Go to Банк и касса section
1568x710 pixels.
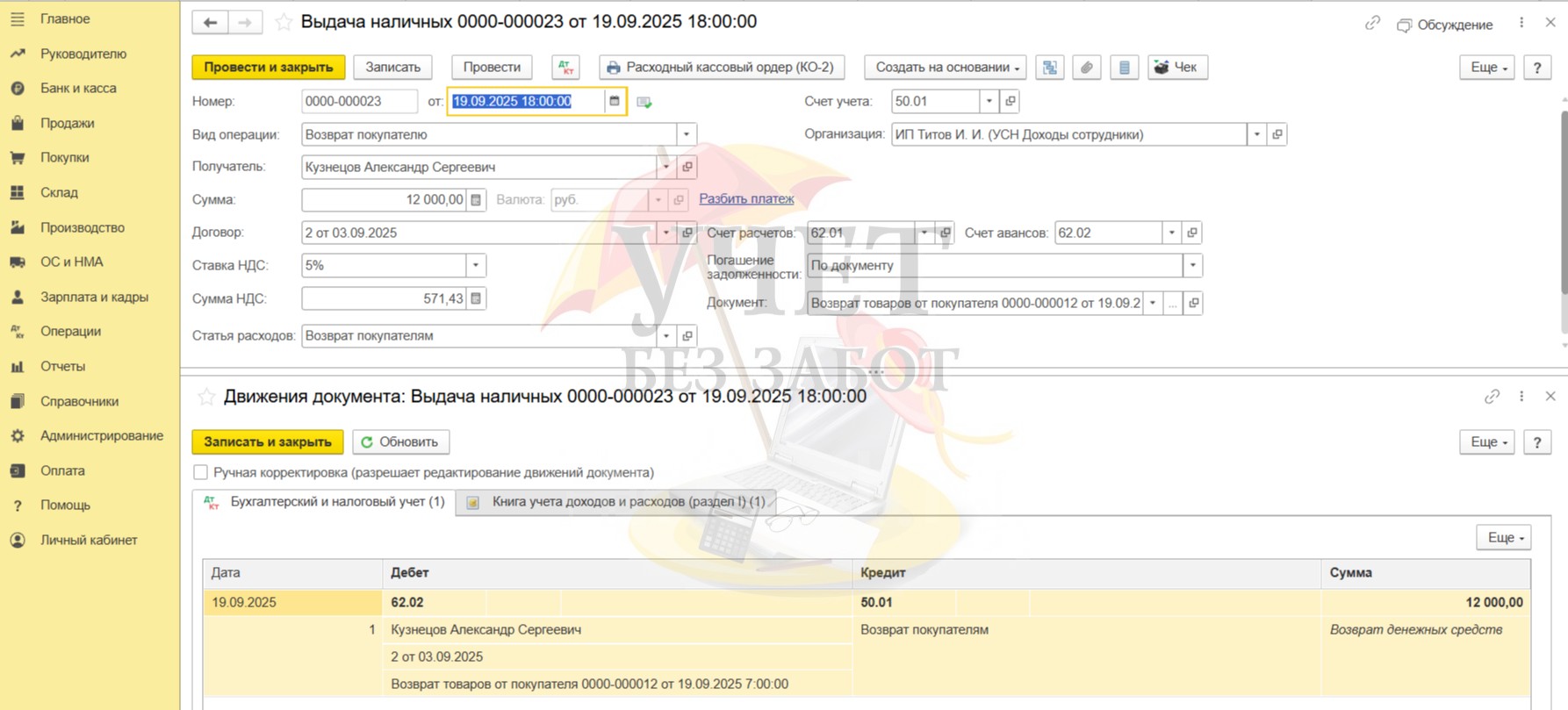point(78,88)
